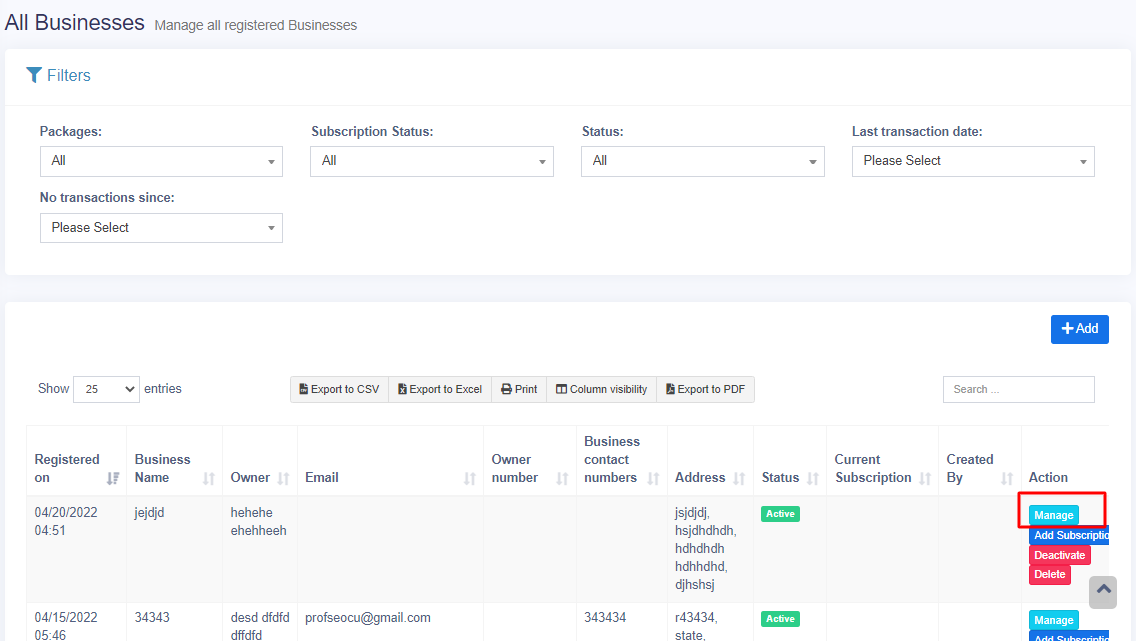Add a new business
Screen dimensions: 1136x641
point(1079,329)
